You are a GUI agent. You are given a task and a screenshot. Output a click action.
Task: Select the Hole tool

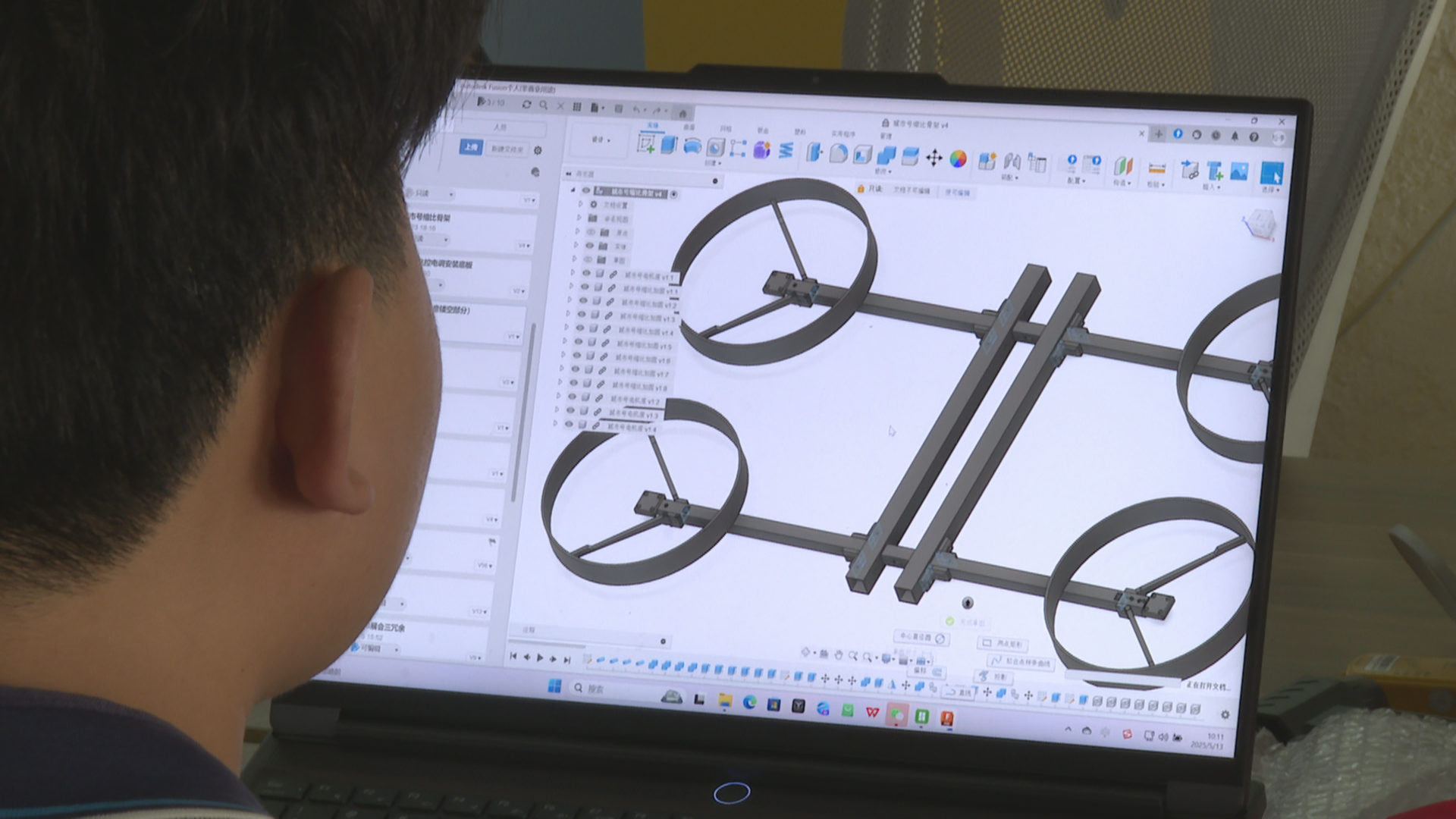click(715, 147)
